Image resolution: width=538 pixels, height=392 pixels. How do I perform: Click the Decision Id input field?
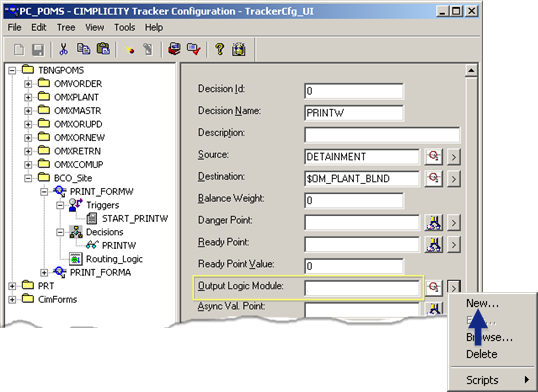(354, 91)
